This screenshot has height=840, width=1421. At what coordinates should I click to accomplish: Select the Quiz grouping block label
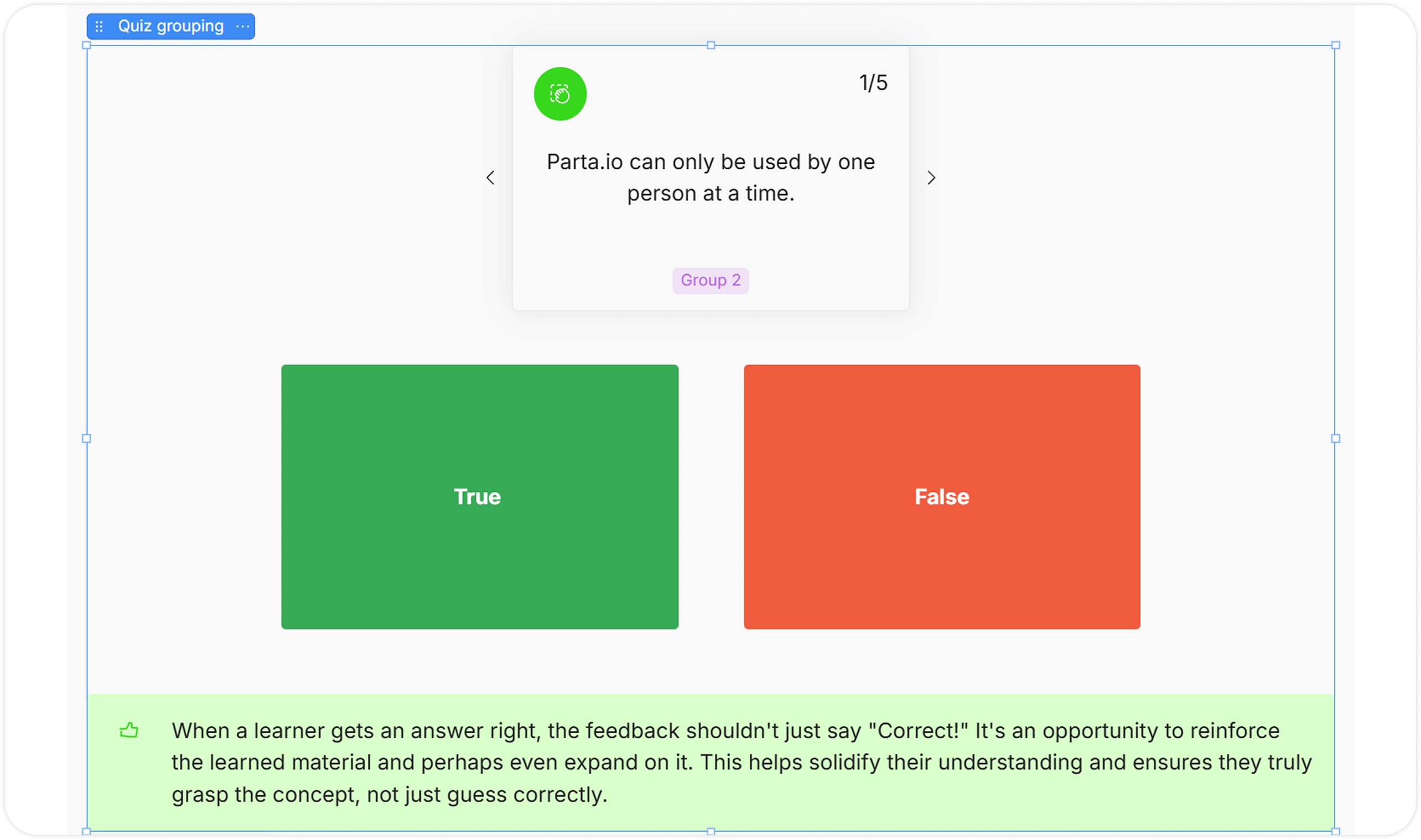click(170, 27)
